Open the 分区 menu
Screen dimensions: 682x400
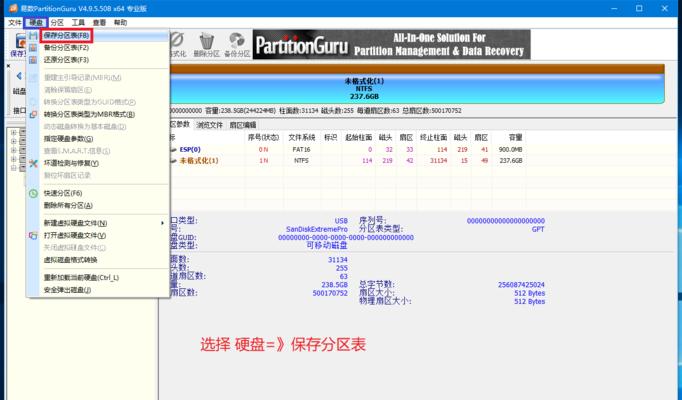pos(57,23)
